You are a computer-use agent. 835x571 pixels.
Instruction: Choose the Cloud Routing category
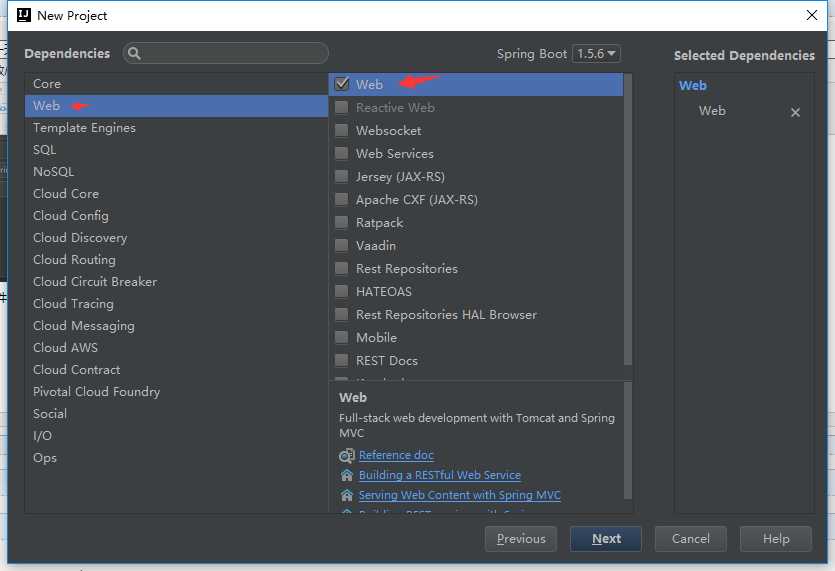(x=176, y=259)
